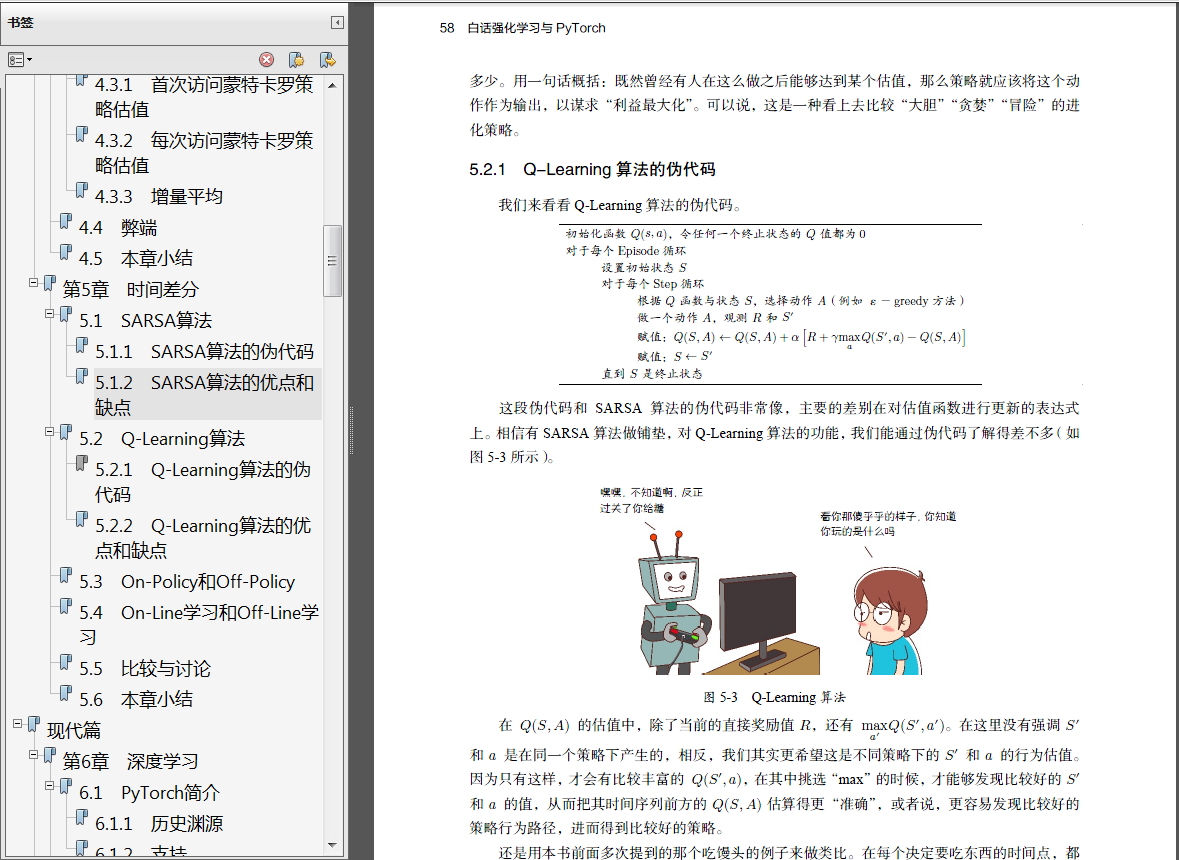1179x860 pixels.
Task: Go to bookmark 4.3.1 首次访问蒙特卡罗策略估值
Action: point(204,96)
